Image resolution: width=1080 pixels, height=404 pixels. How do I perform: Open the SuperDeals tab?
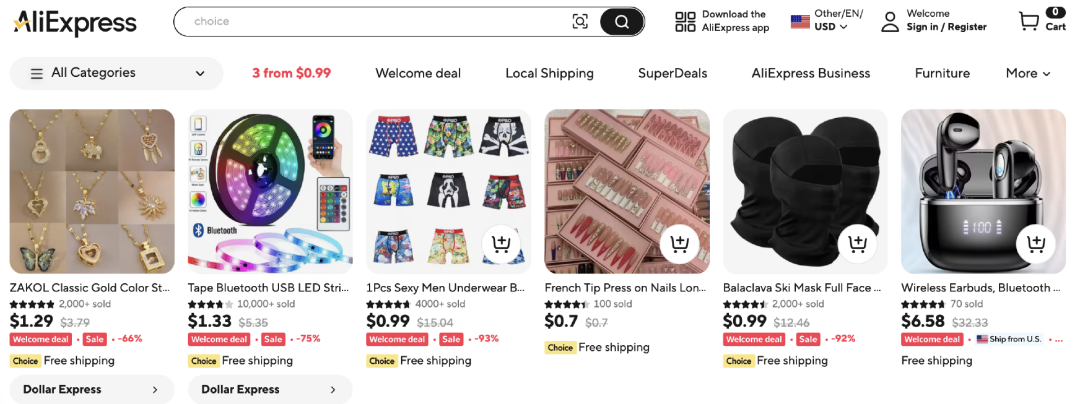[x=672, y=73]
